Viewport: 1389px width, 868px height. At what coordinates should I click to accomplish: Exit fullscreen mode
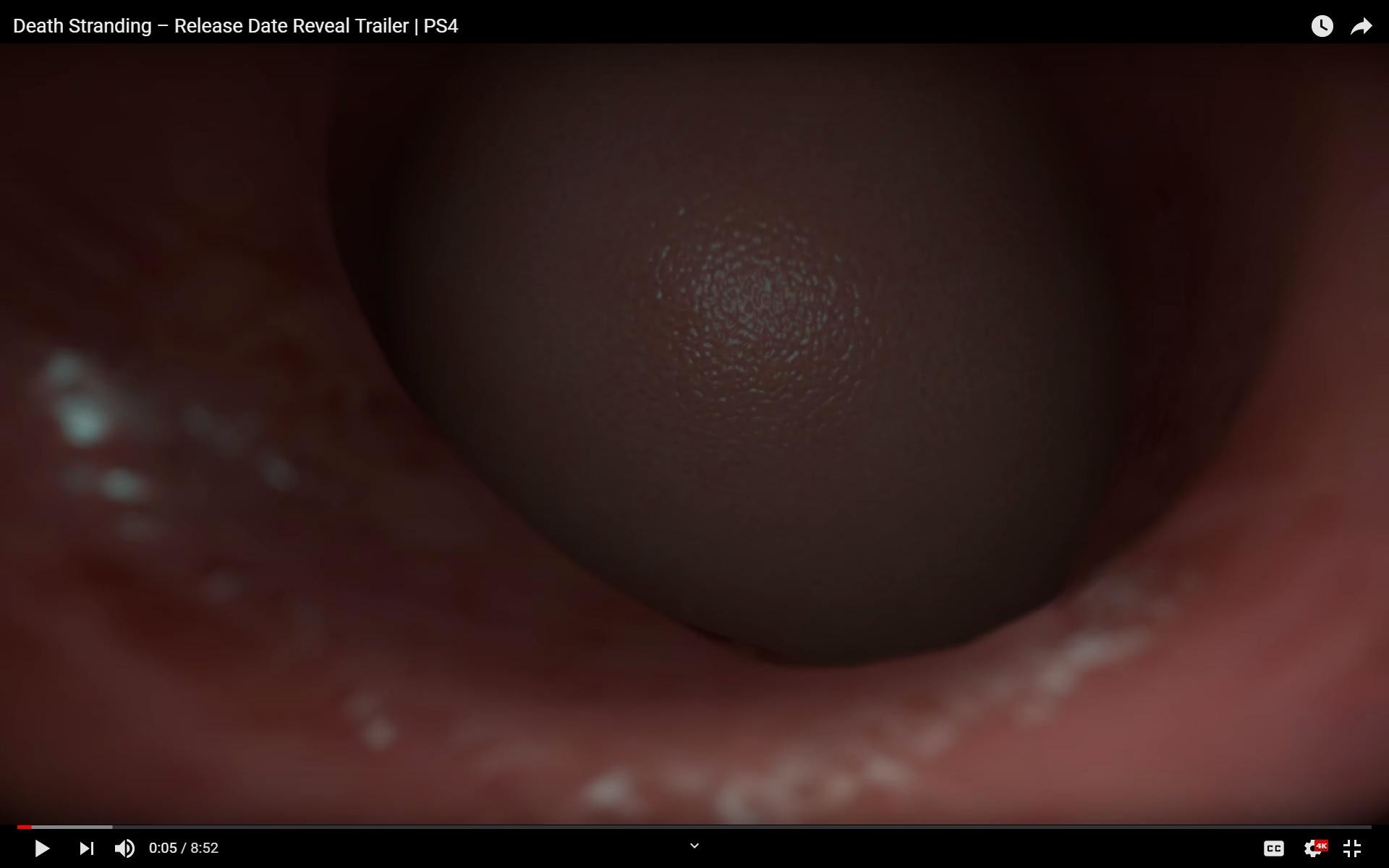coord(1352,848)
